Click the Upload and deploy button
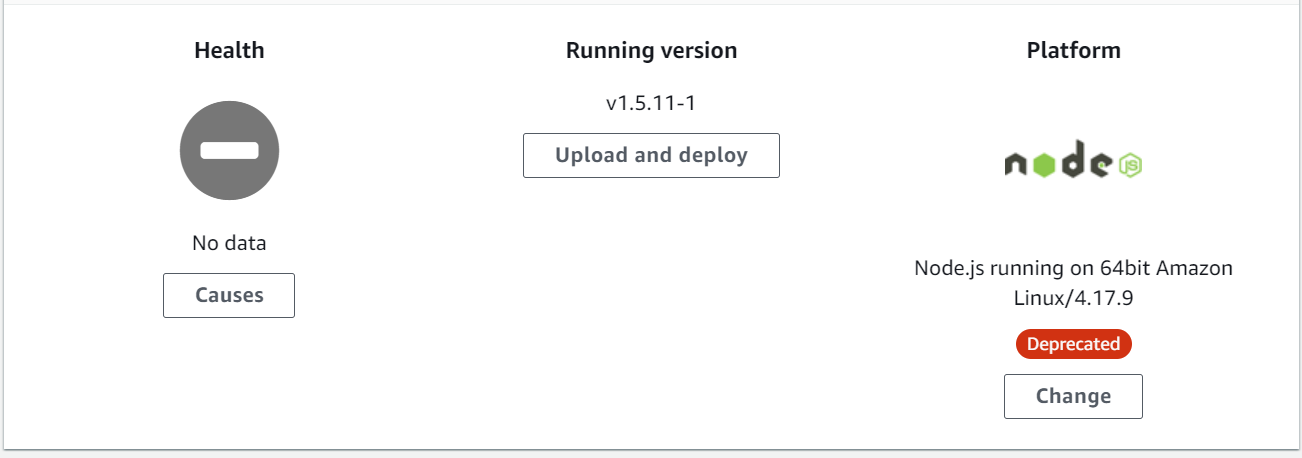The width and height of the screenshot is (1302, 458). [x=651, y=155]
